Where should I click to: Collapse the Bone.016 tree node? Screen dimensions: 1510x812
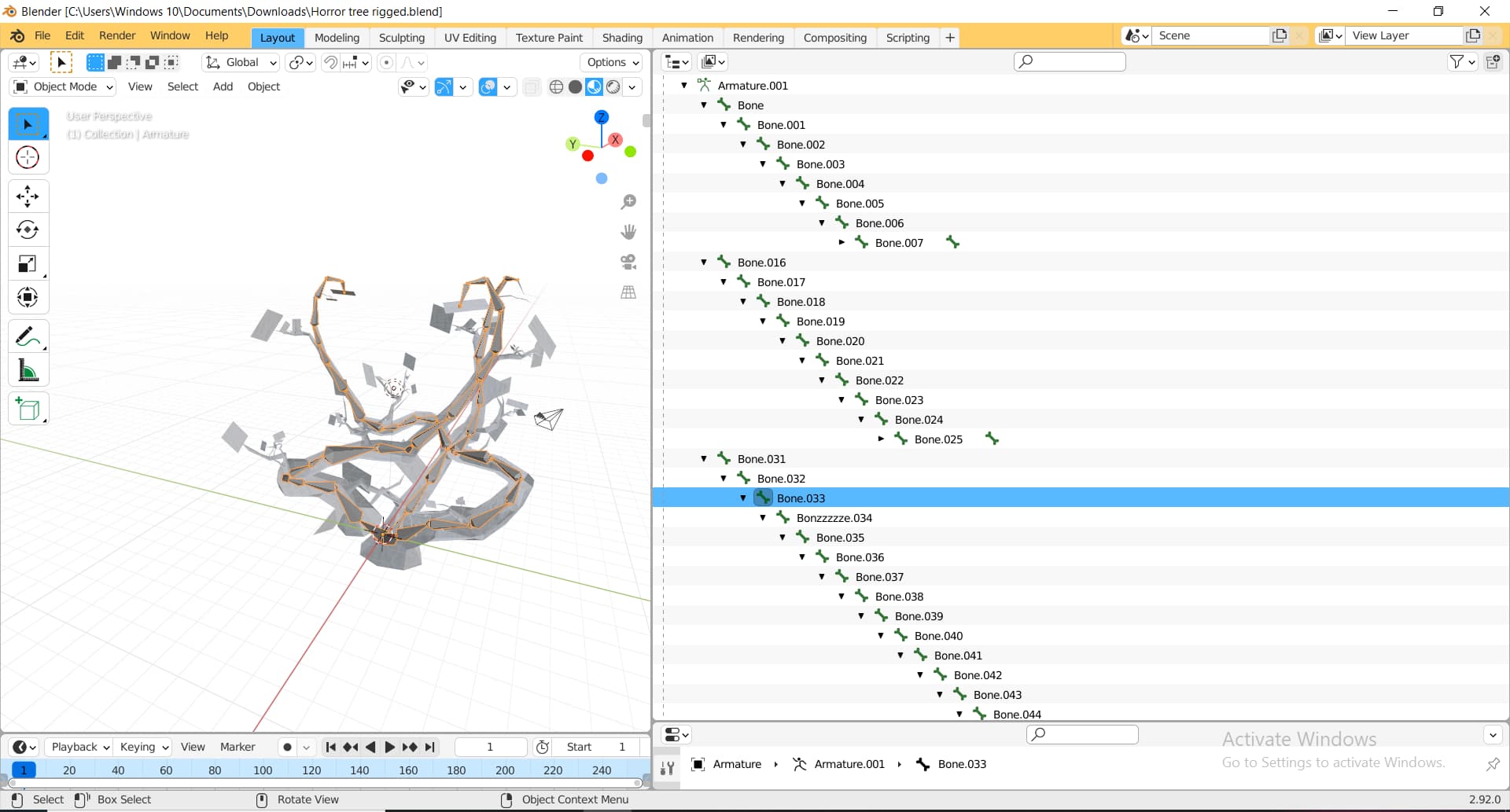pos(704,262)
